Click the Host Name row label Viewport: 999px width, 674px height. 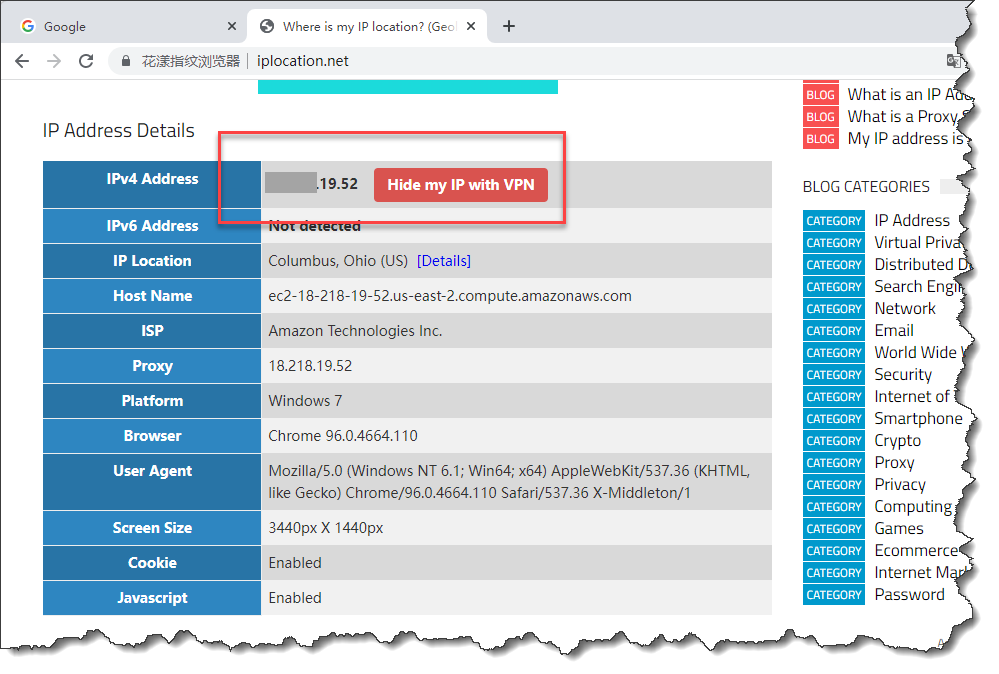point(152,296)
